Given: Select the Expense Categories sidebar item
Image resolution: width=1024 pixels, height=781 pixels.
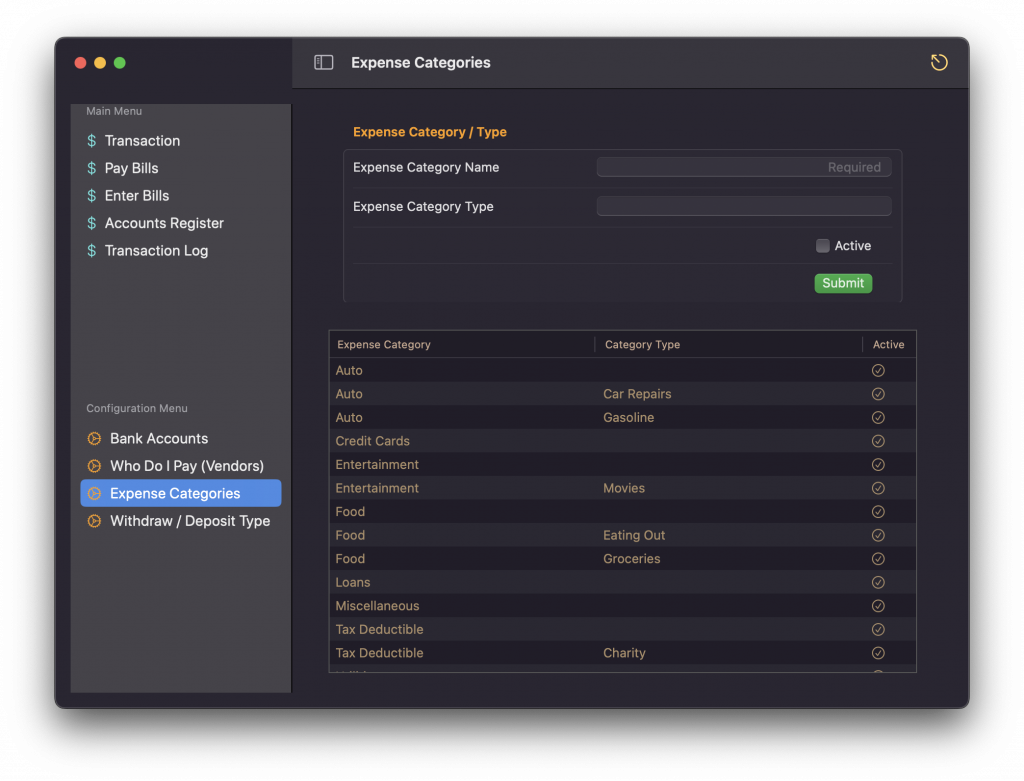Looking at the screenshot, I should click(x=175, y=493).
